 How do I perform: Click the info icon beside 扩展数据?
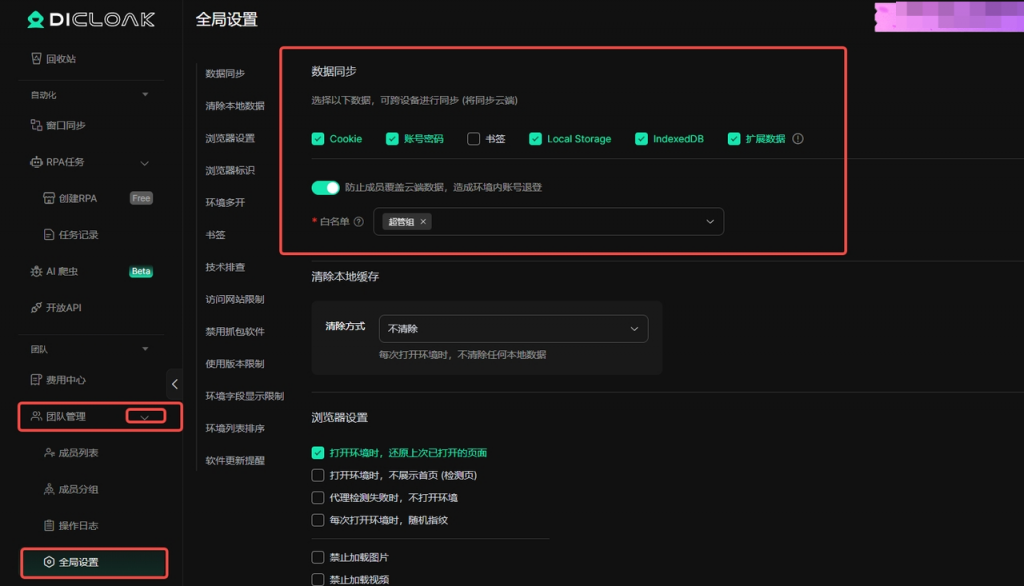798,139
